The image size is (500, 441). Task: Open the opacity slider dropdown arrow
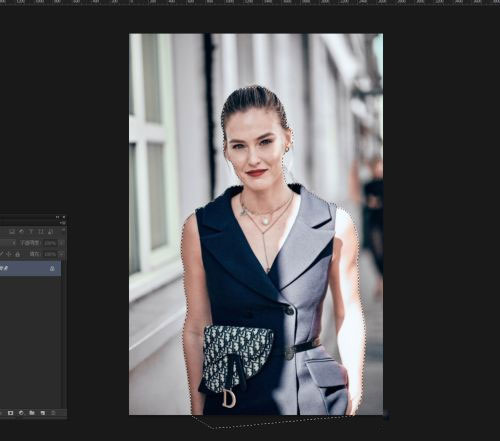tap(61, 243)
